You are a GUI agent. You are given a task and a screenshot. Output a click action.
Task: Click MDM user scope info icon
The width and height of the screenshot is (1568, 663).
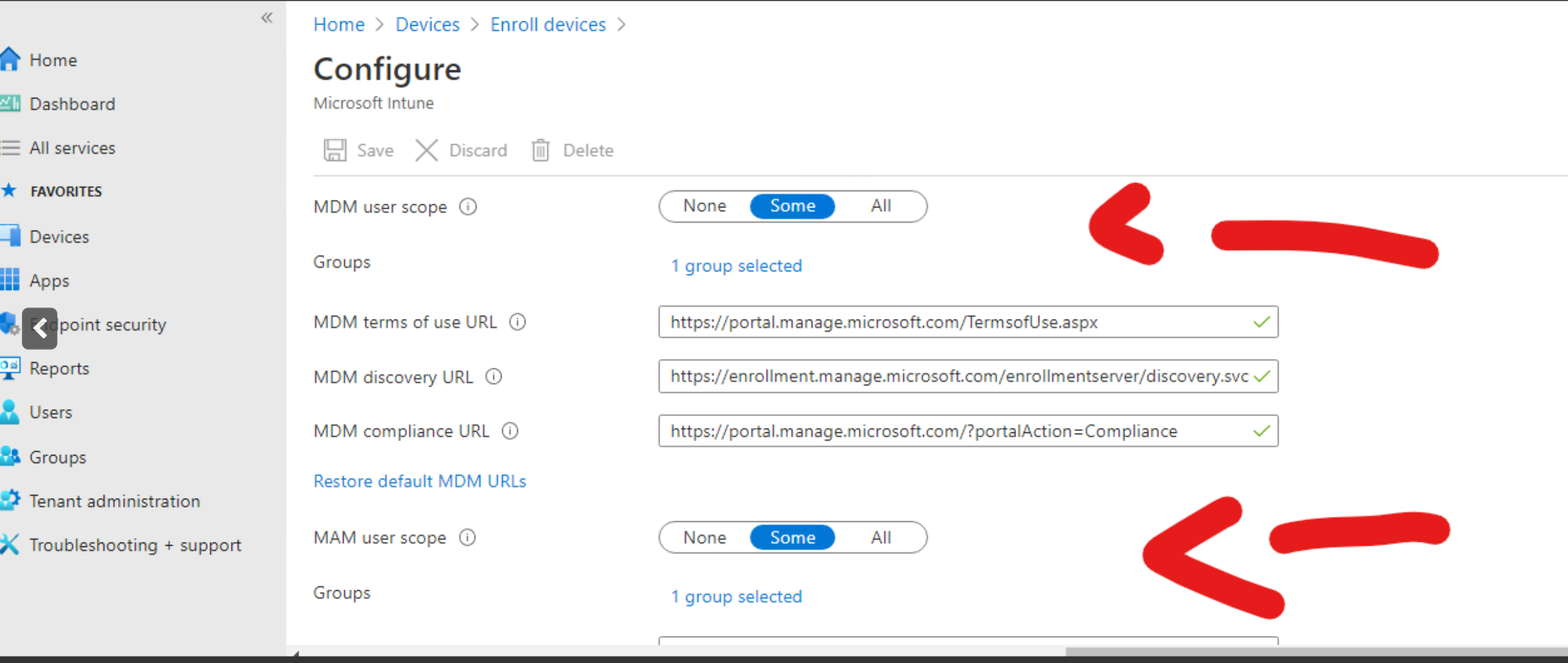tap(468, 207)
